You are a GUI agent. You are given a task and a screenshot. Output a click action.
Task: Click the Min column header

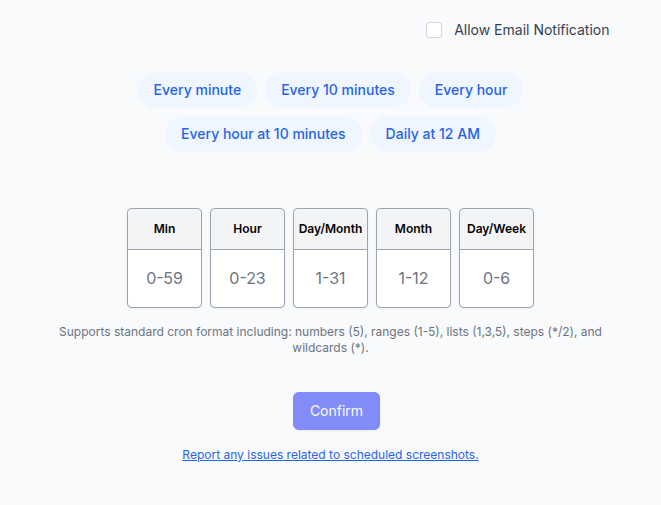click(x=165, y=229)
